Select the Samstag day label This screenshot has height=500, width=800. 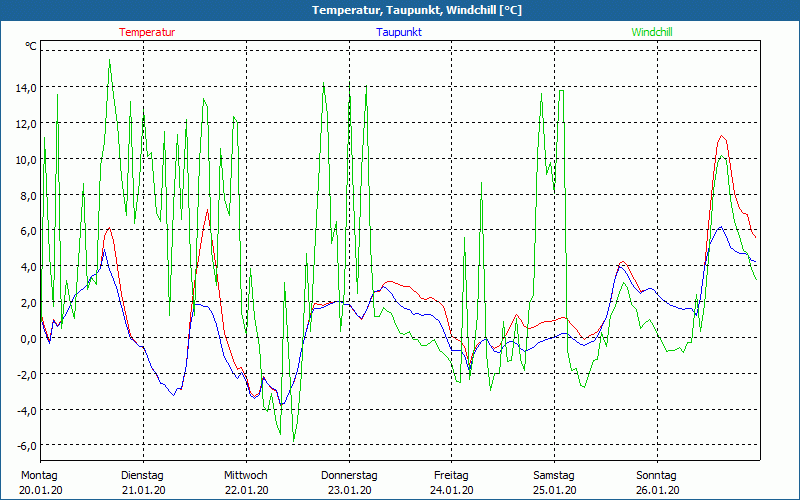554,475
